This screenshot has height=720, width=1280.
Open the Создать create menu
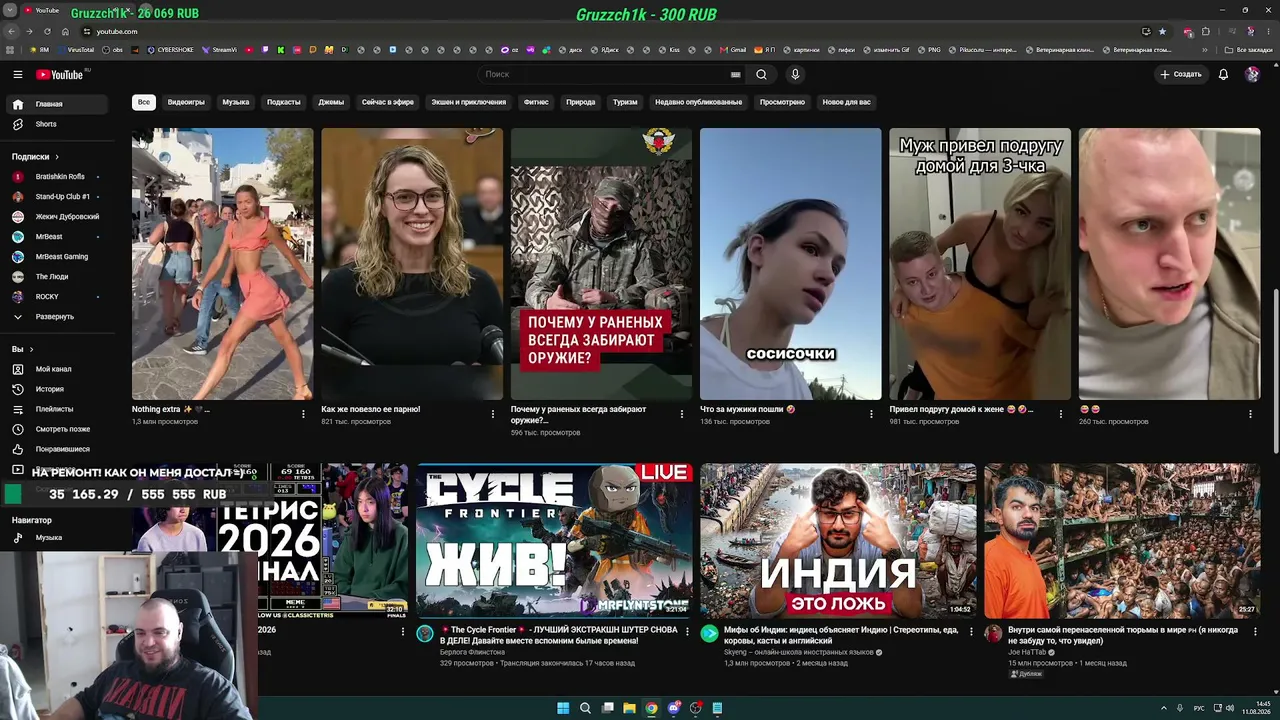click(x=1180, y=74)
